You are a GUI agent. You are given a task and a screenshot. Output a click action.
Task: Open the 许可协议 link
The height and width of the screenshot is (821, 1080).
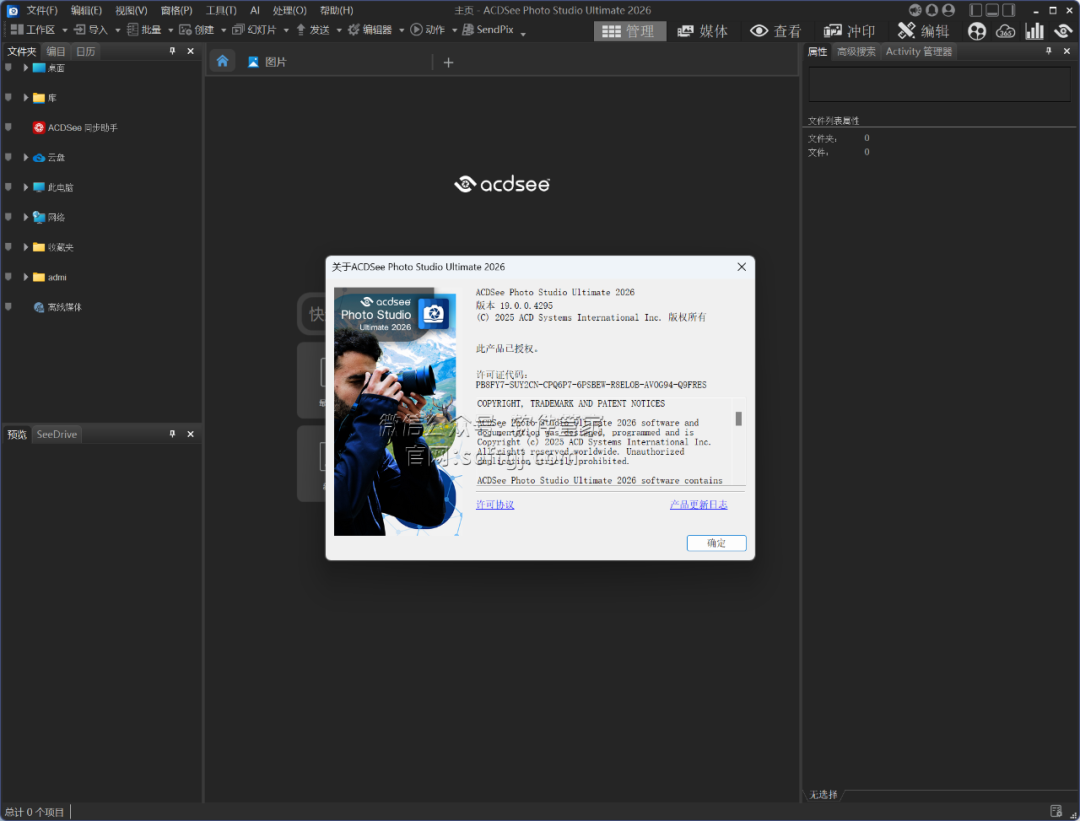pyautogui.click(x=495, y=505)
